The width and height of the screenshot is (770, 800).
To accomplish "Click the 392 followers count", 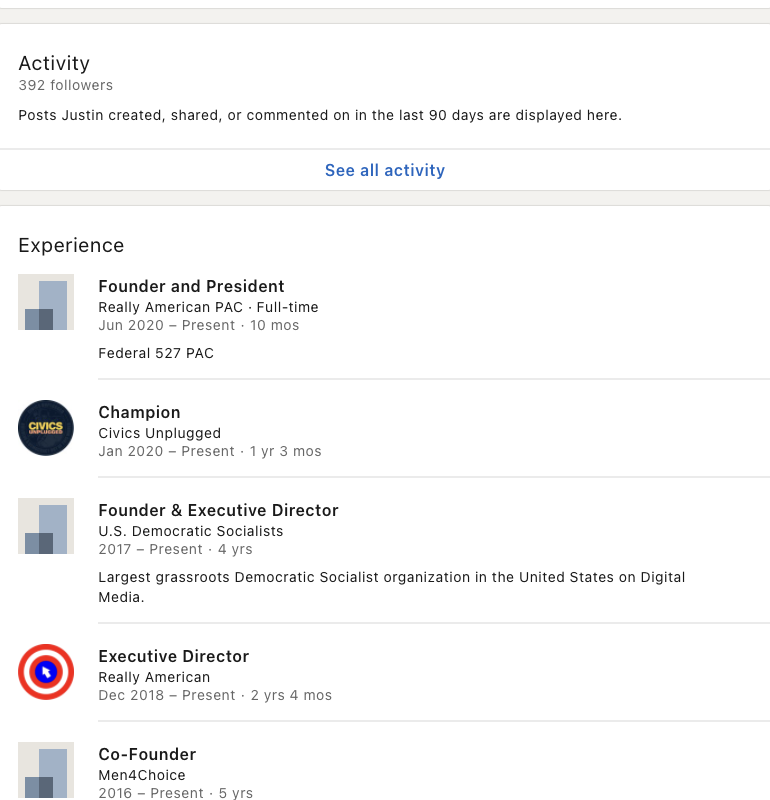I will (x=65, y=85).
